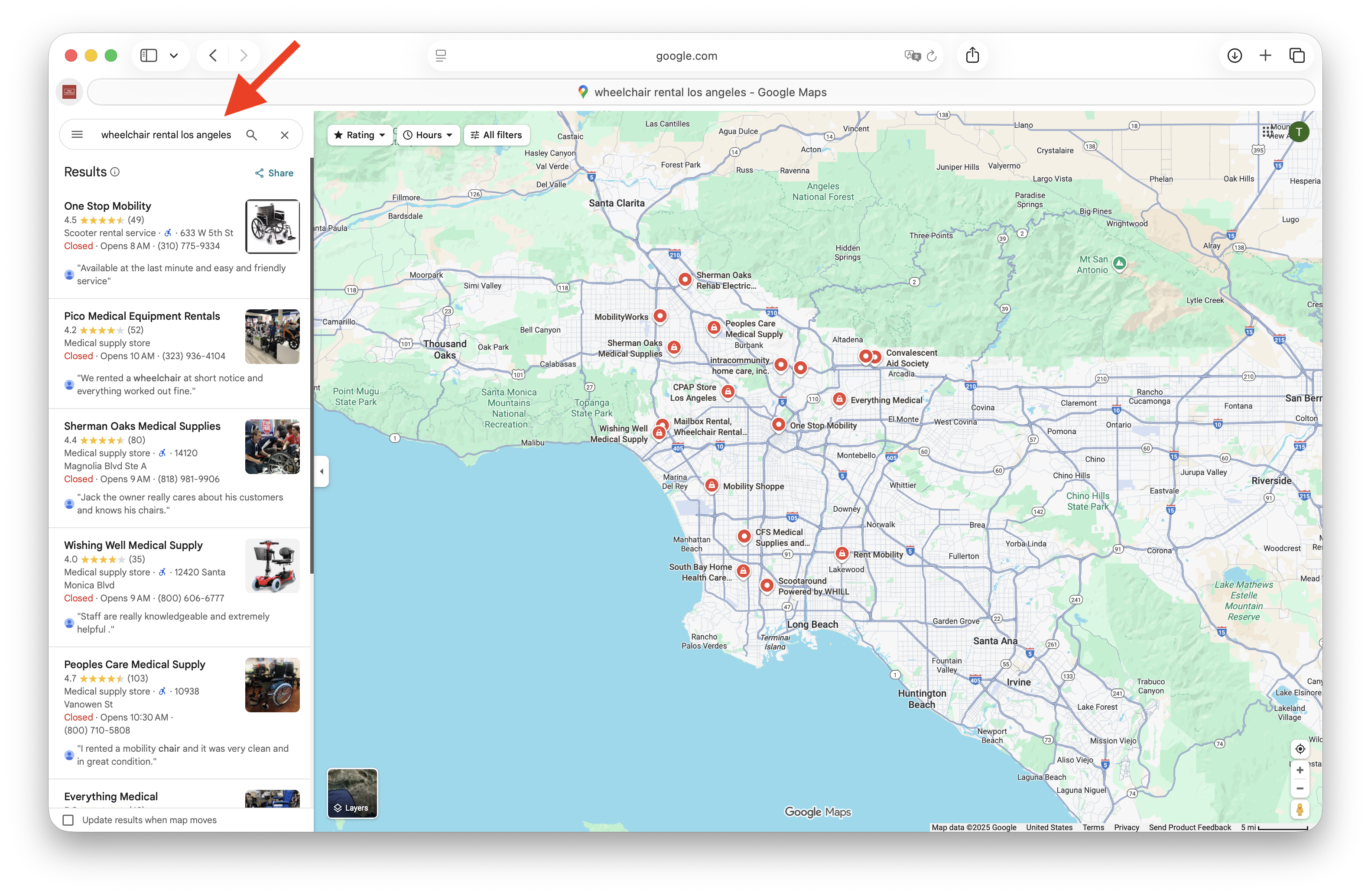Open the All filters menu
This screenshot has height=896, width=1371.
click(497, 135)
